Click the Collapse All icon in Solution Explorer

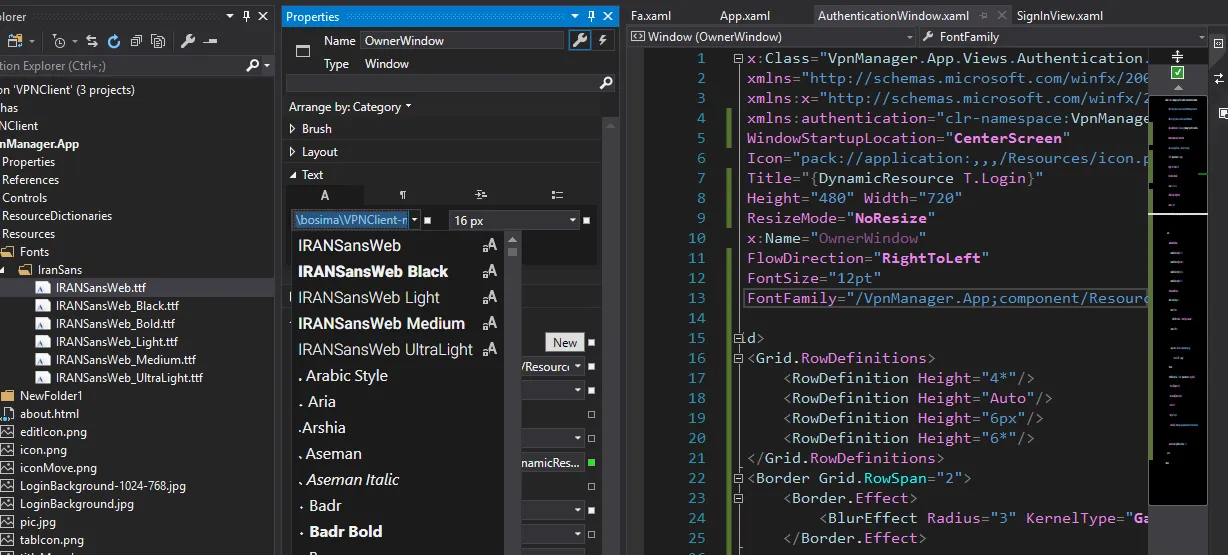pyautogui.click(x=136, y=41)
